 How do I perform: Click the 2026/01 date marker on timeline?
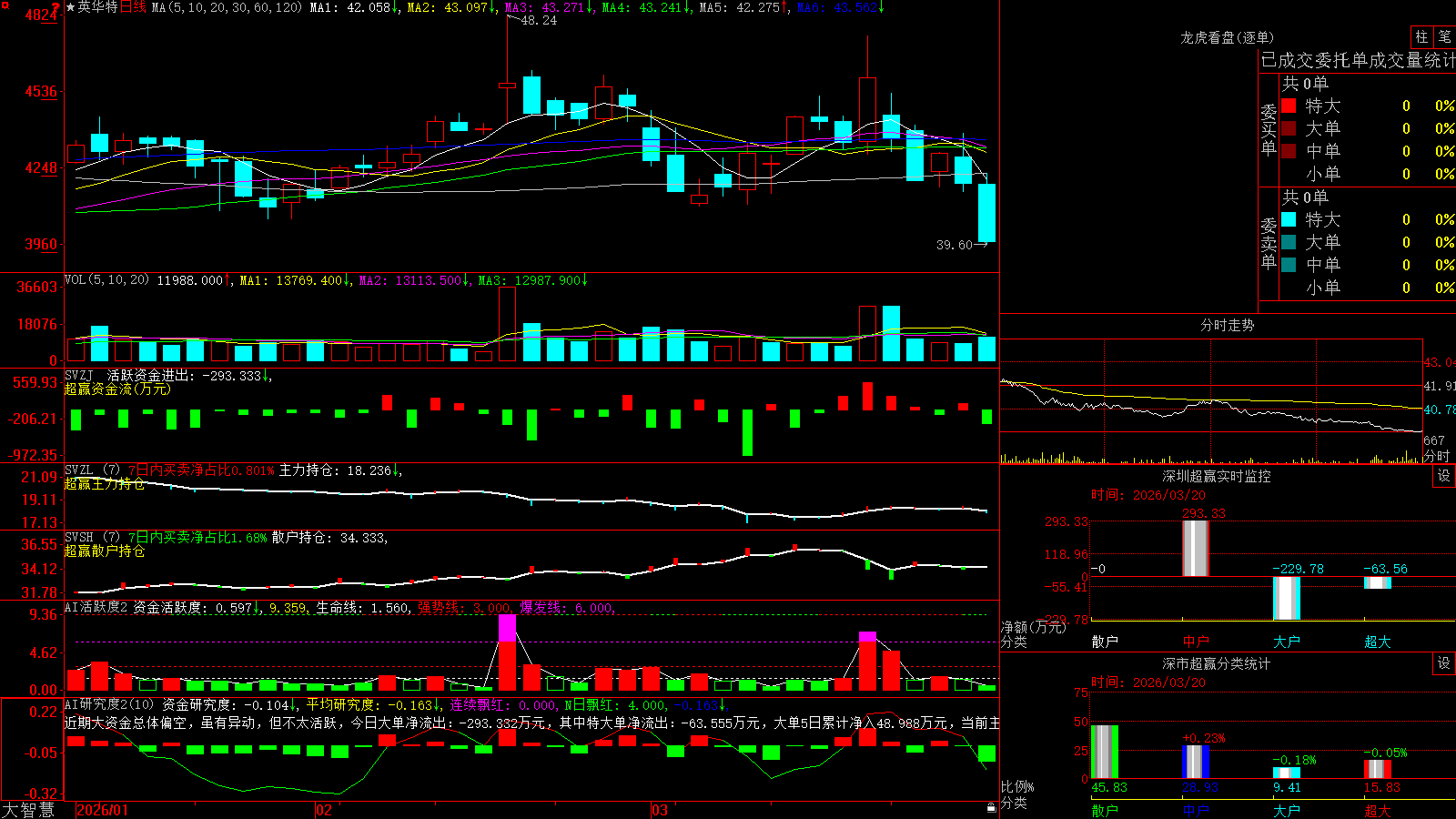(103, 810)
